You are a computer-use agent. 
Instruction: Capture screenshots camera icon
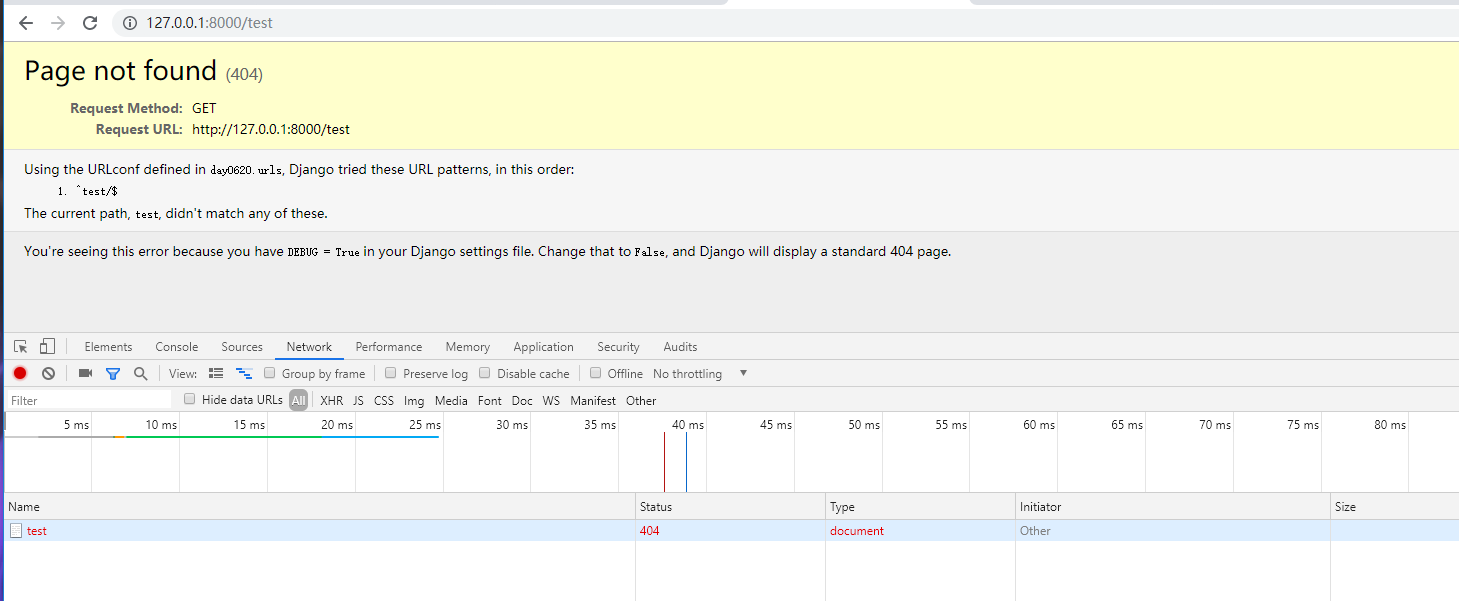[85, 373]
